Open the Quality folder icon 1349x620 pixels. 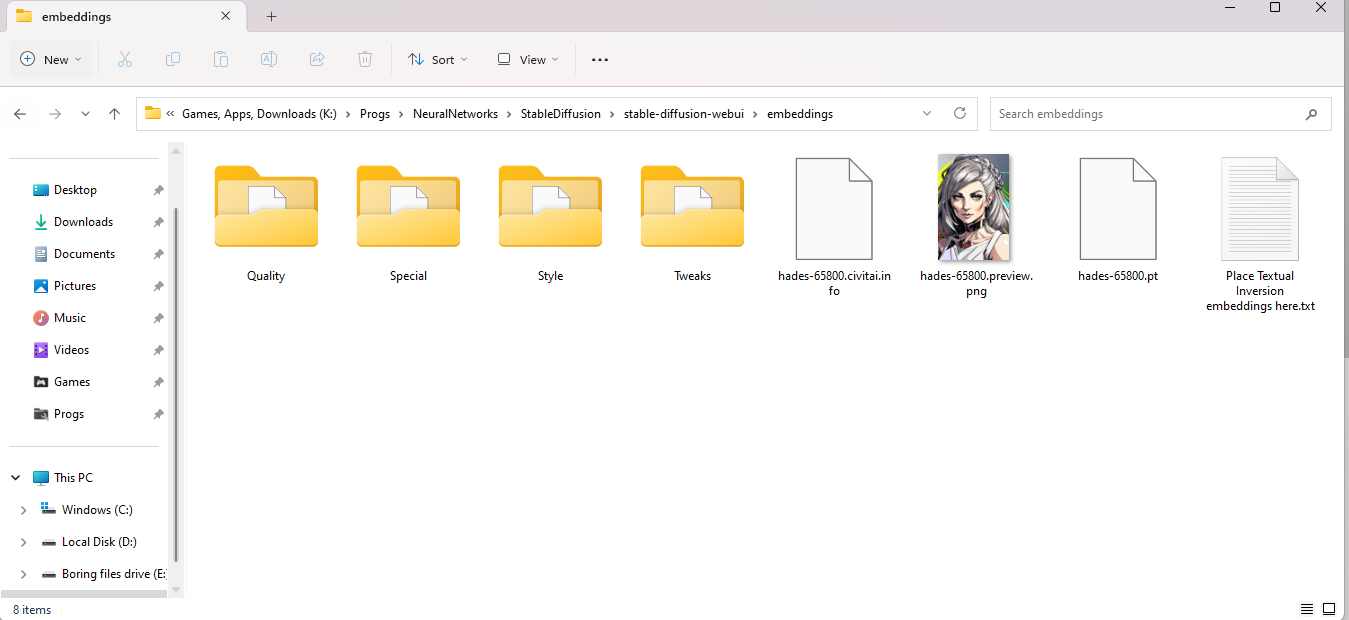[266, 206]
